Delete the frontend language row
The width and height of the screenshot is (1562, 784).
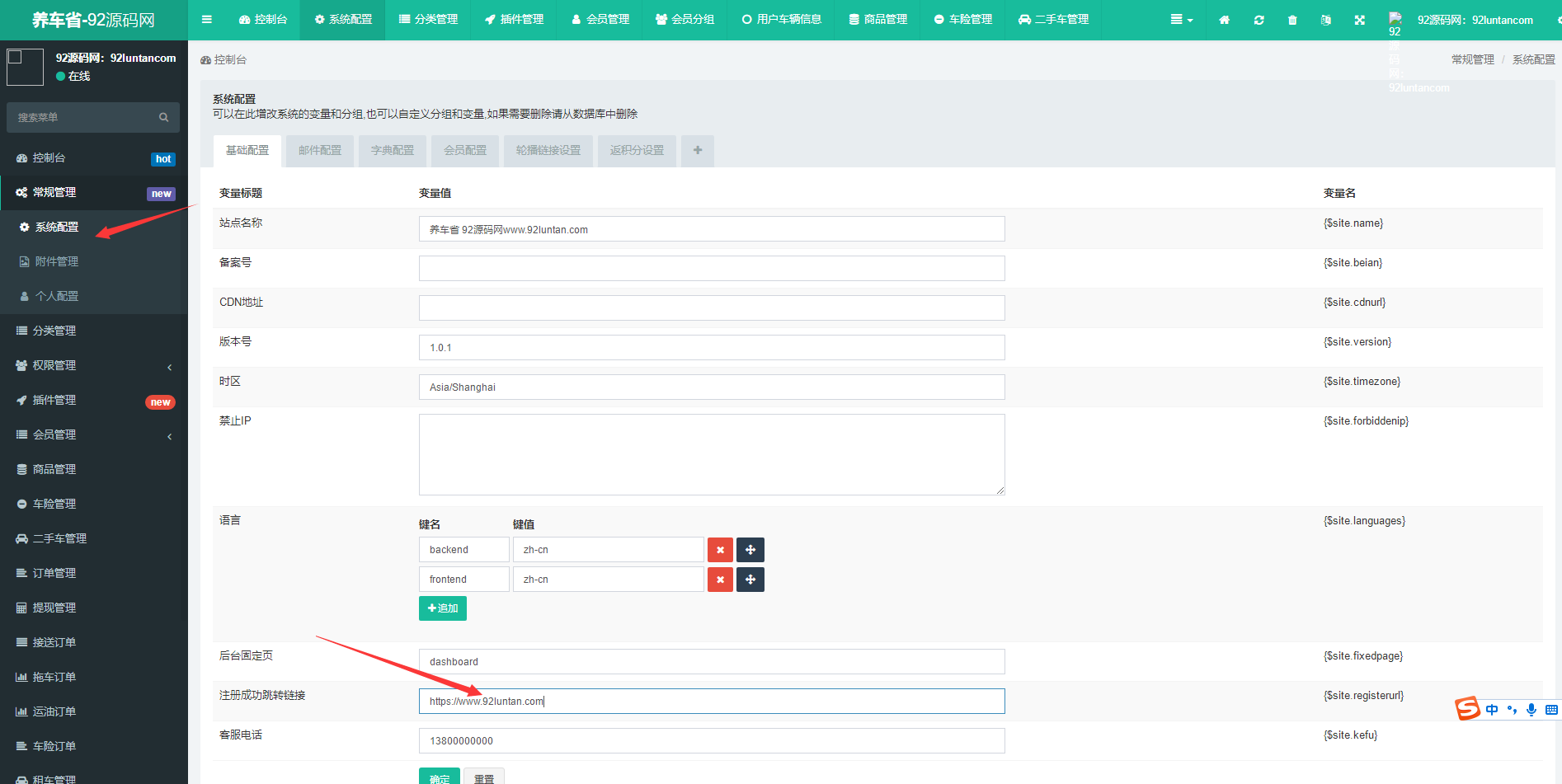point(720,580)
